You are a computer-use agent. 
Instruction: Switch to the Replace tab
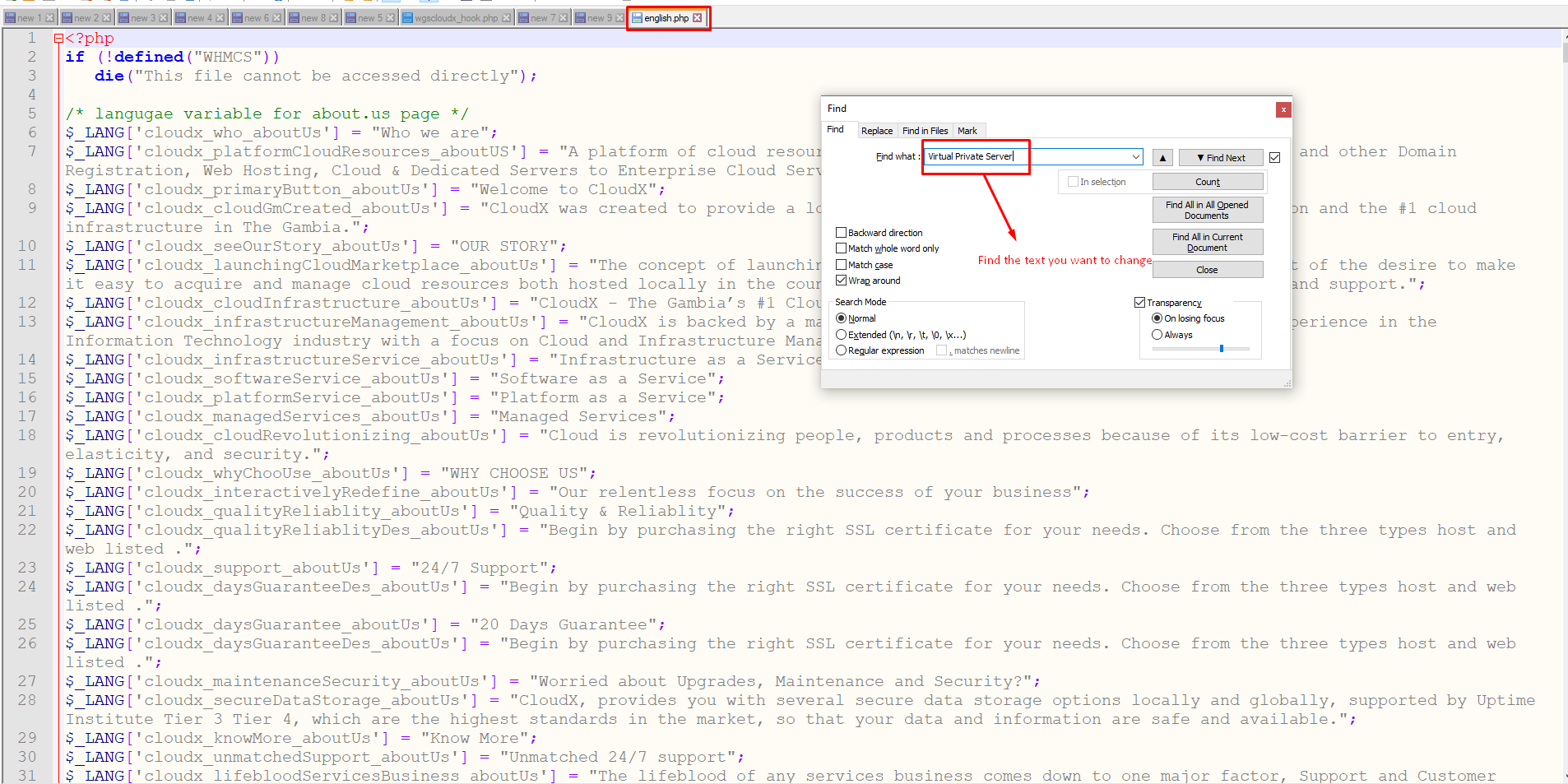[876, 131]
